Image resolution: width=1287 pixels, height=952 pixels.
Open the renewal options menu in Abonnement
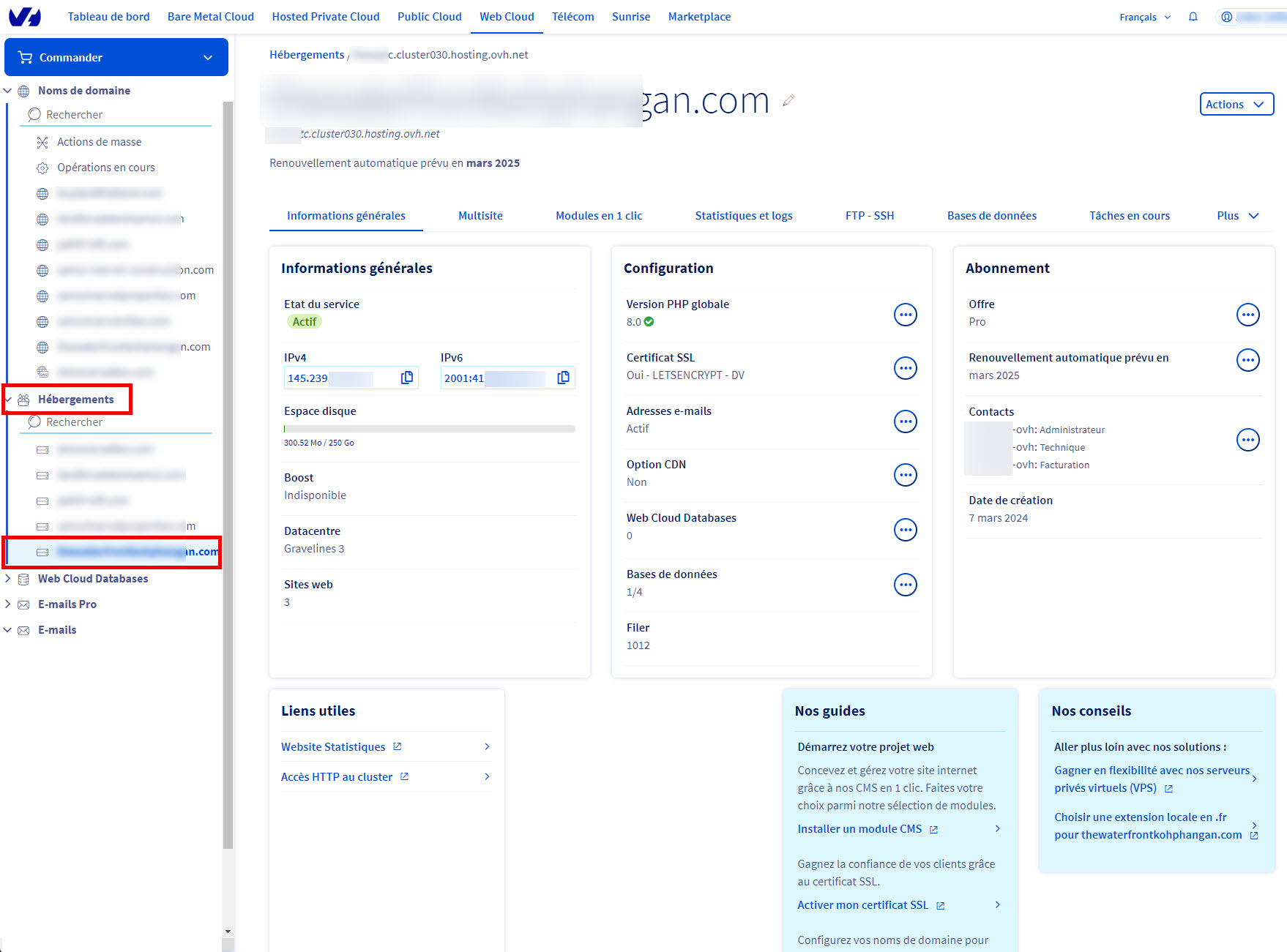click(1248, 360)
